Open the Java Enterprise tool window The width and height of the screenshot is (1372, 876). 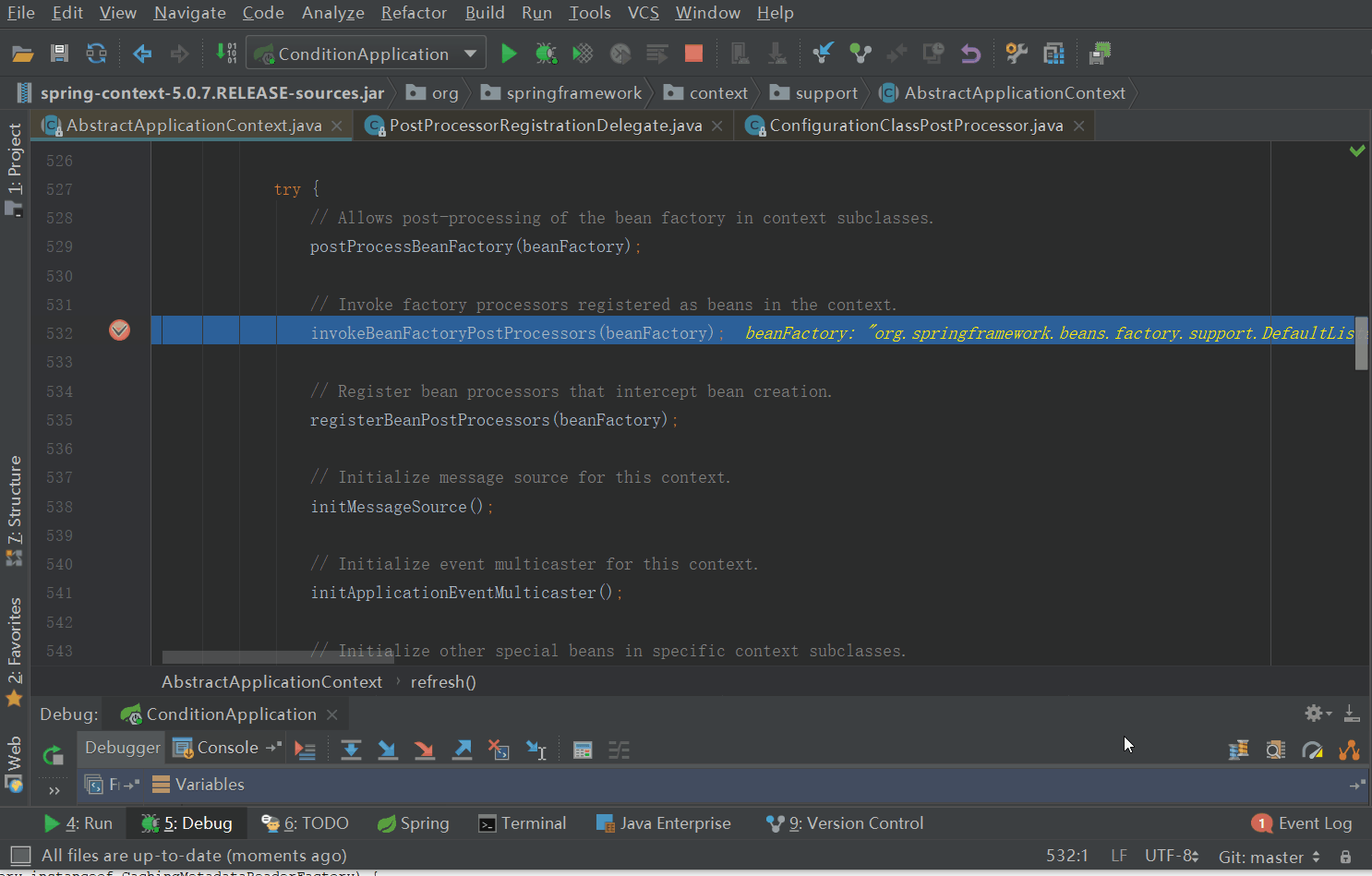click(x=664, y=823)
